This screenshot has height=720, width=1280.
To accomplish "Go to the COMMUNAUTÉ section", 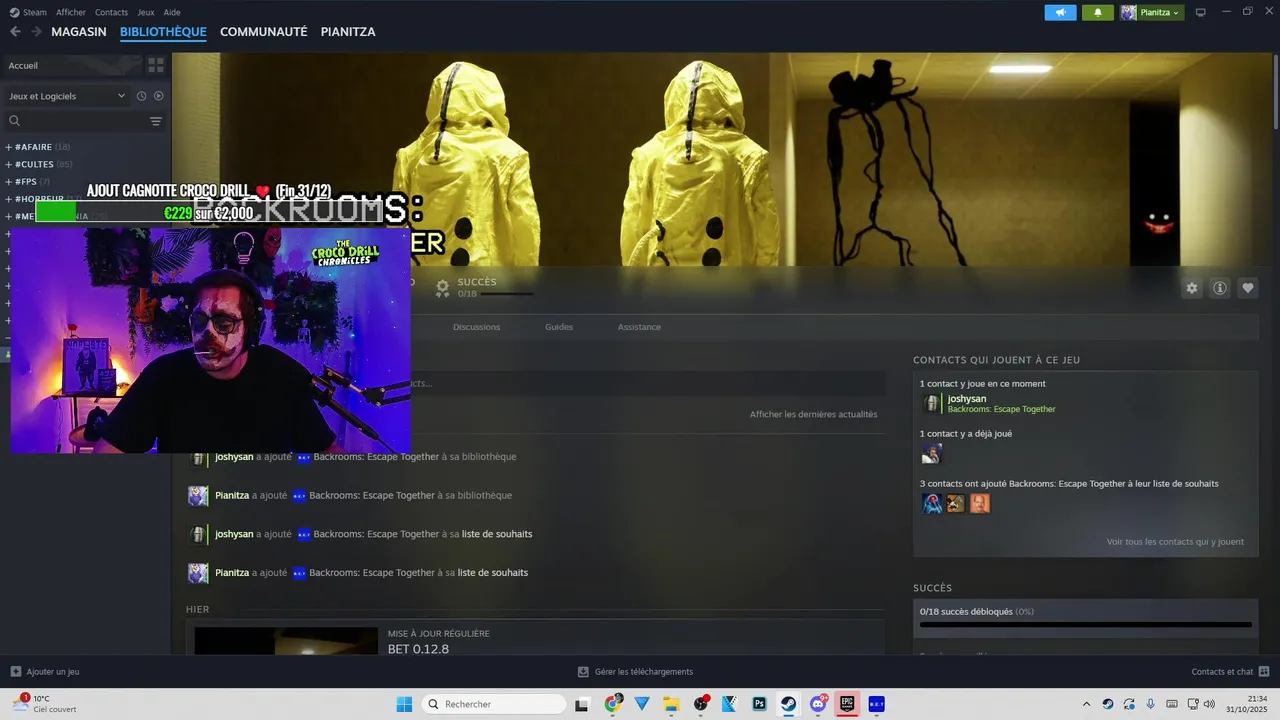I will pos(264,32).
